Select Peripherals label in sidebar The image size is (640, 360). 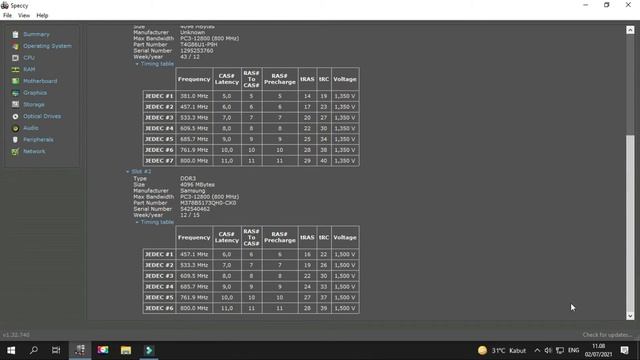38,140
